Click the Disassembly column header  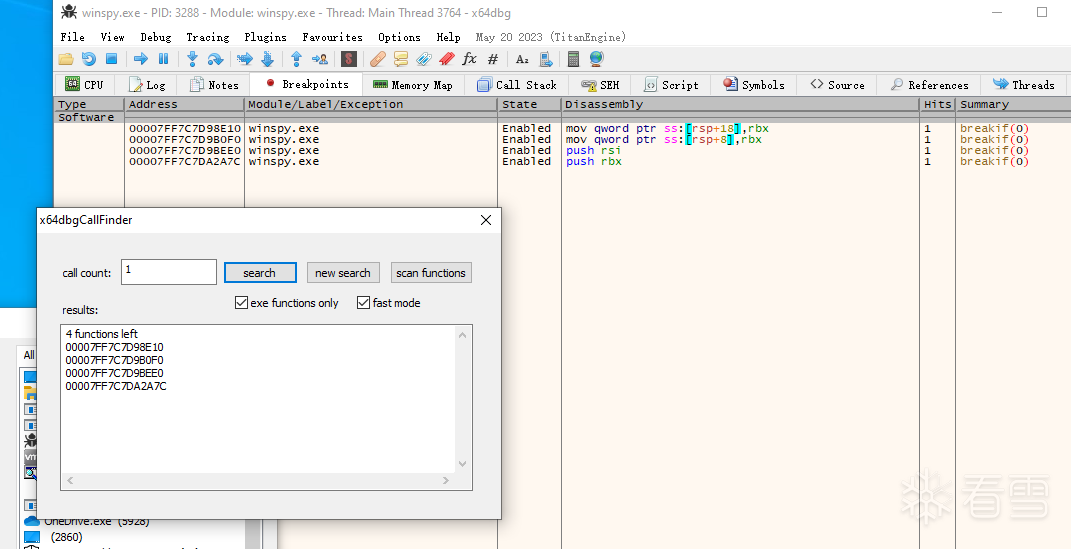740,104
